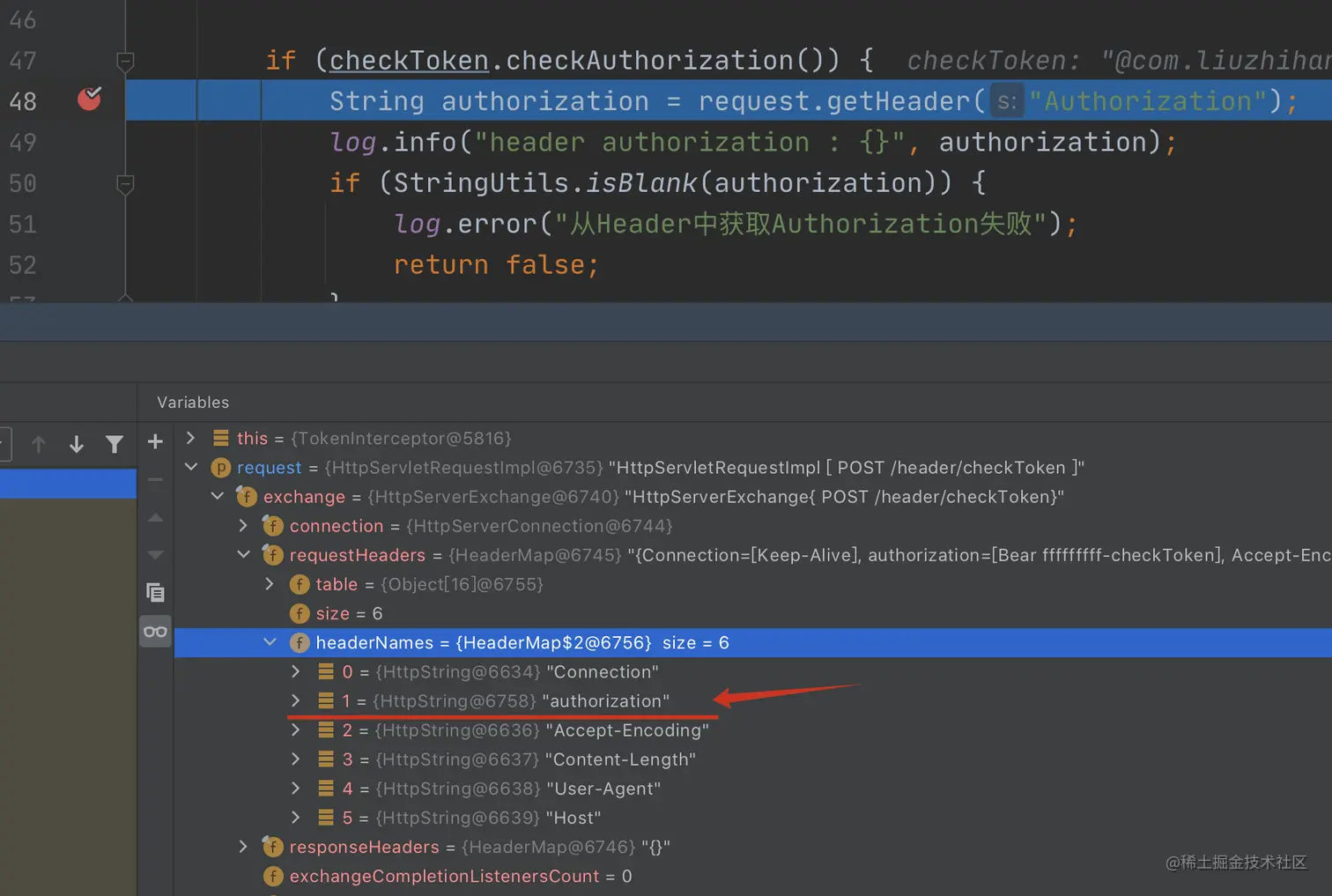
Task: Expand the responseHeaders field node
Action: (243, 847)
